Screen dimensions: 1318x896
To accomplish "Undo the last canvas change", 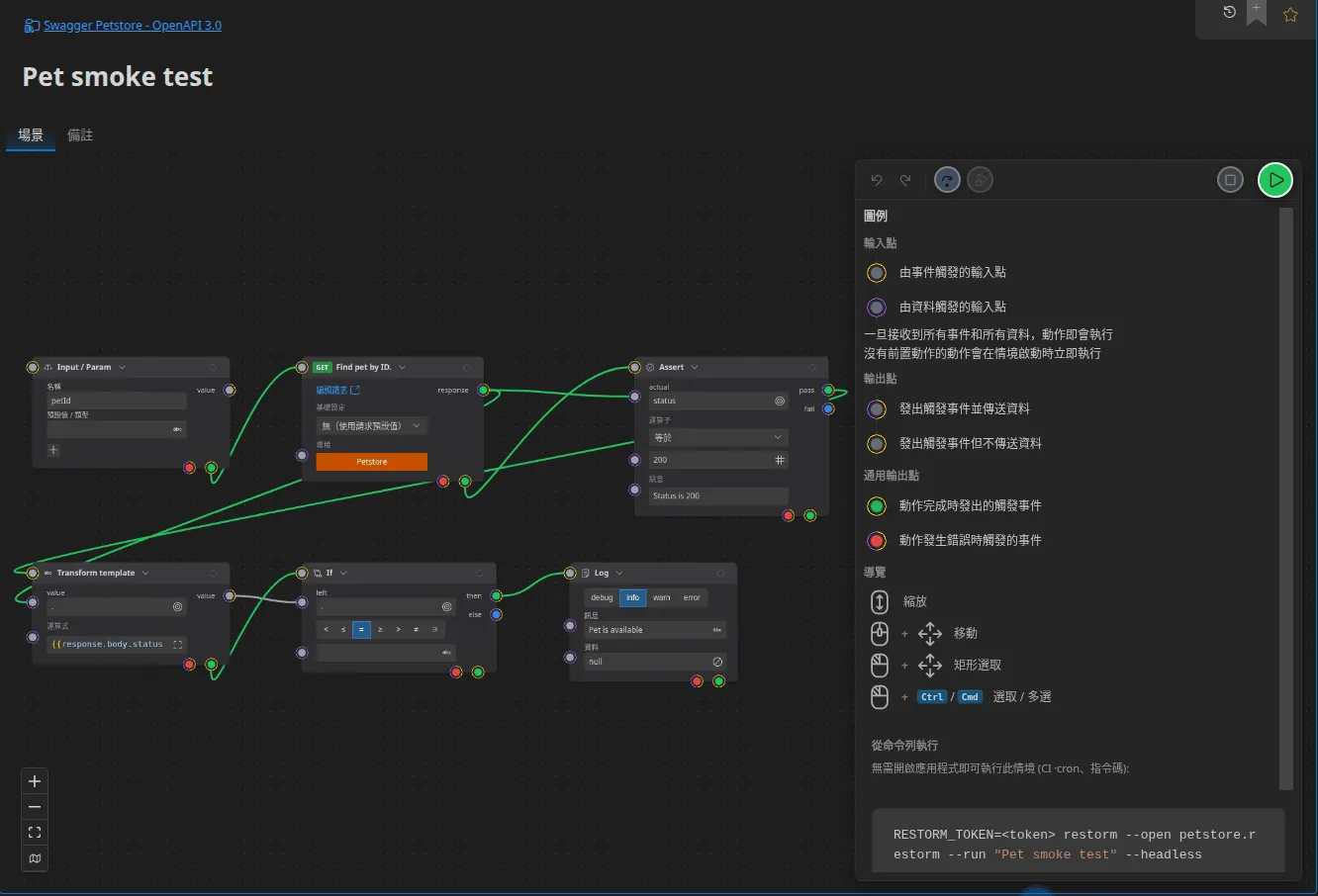I will [877, 180].
